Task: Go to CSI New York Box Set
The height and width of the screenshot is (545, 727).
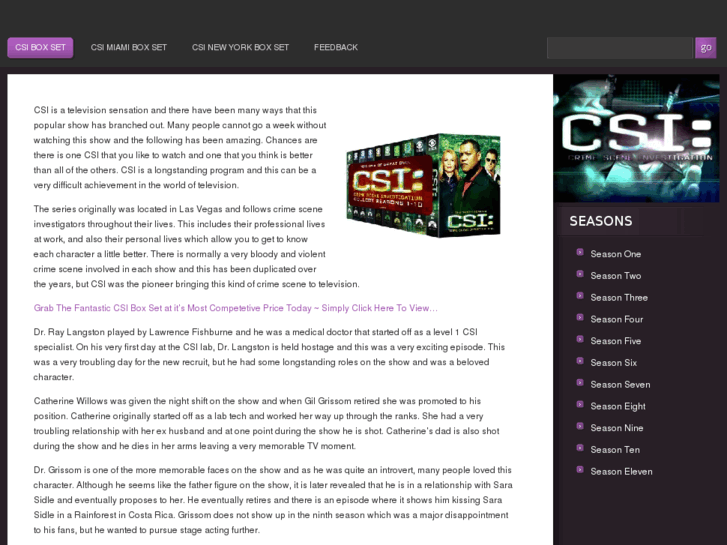Action: 240,47
